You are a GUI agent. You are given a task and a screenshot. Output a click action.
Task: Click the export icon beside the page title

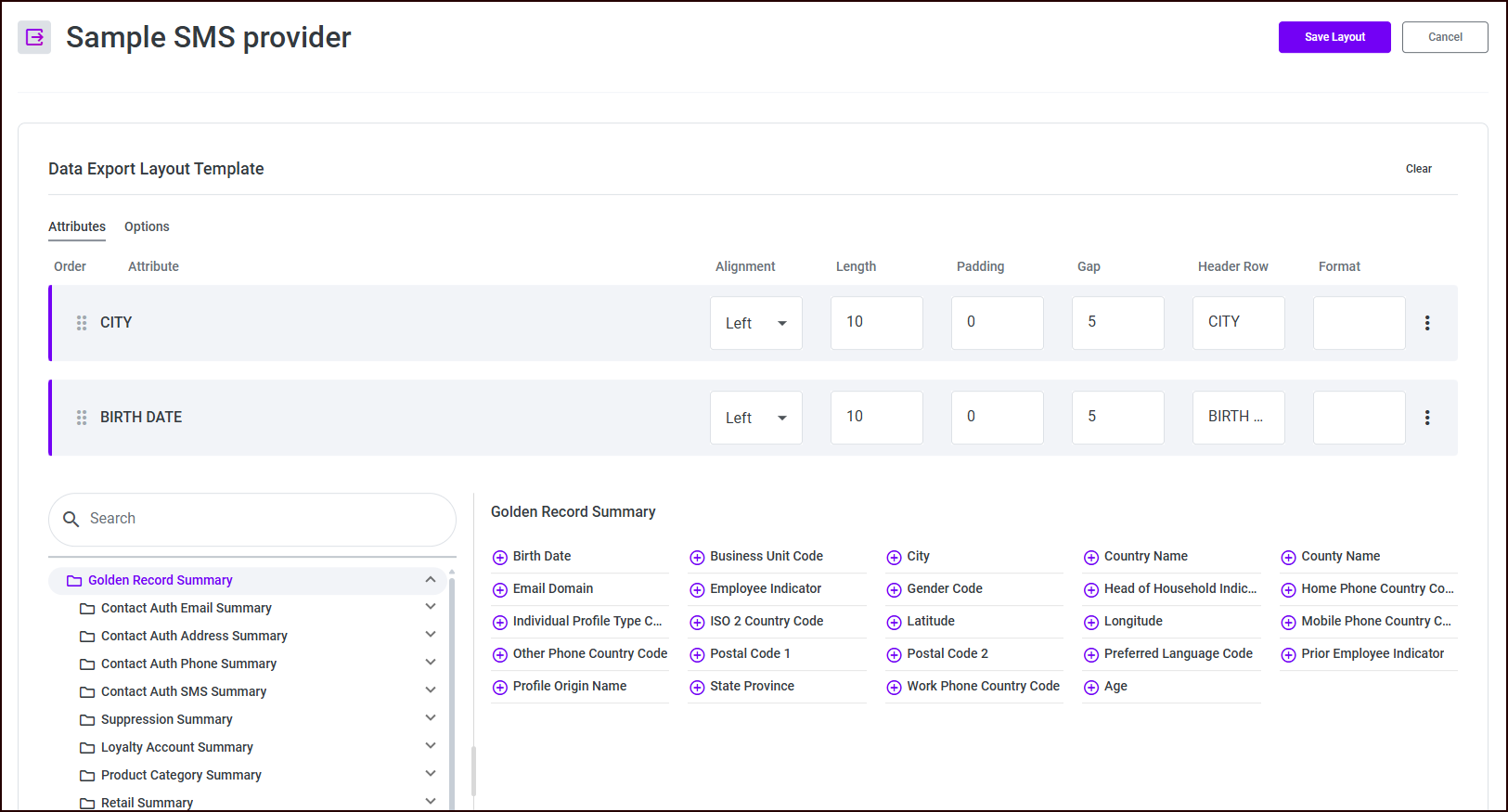(x=34, y=37)
